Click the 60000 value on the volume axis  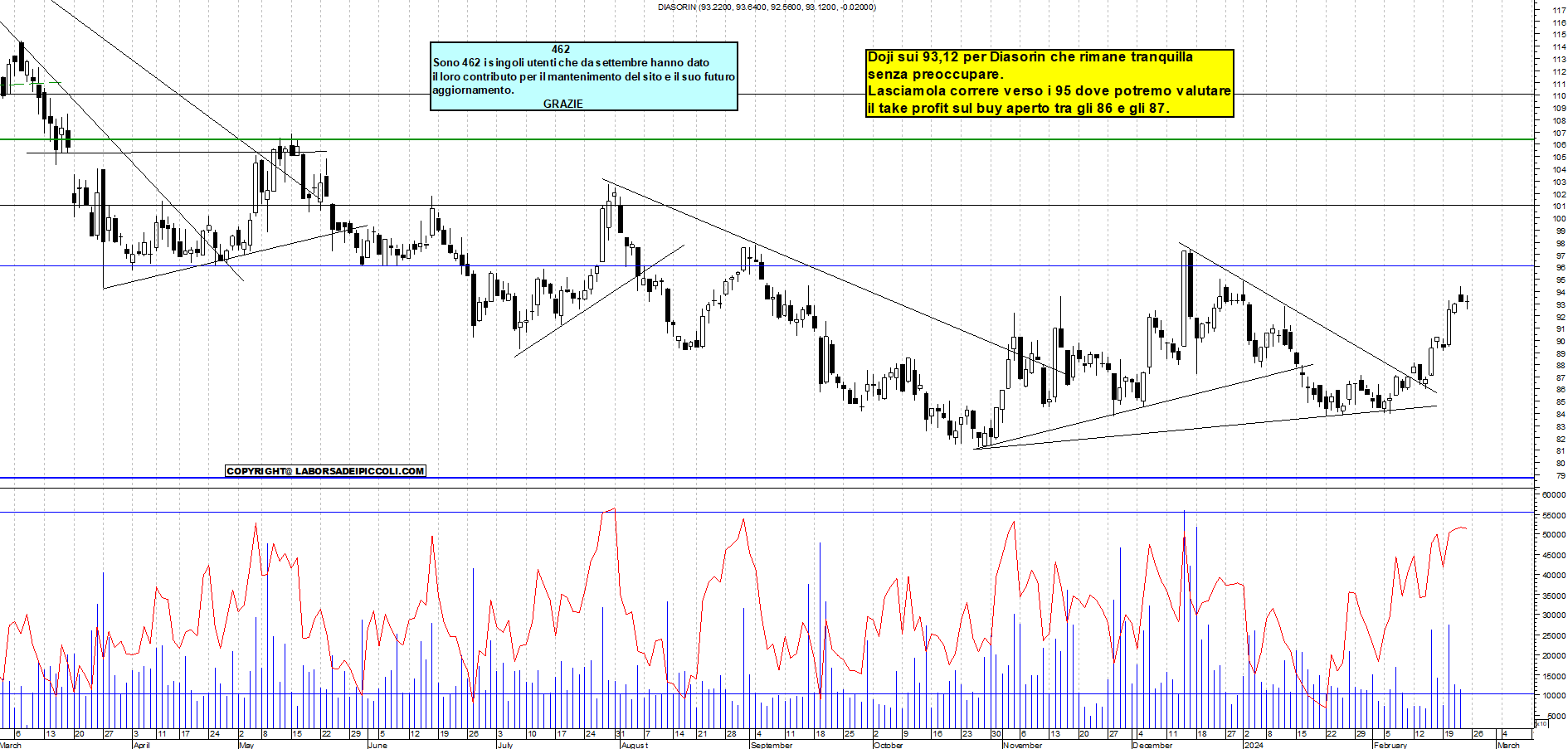click(x=1554, y=494)
